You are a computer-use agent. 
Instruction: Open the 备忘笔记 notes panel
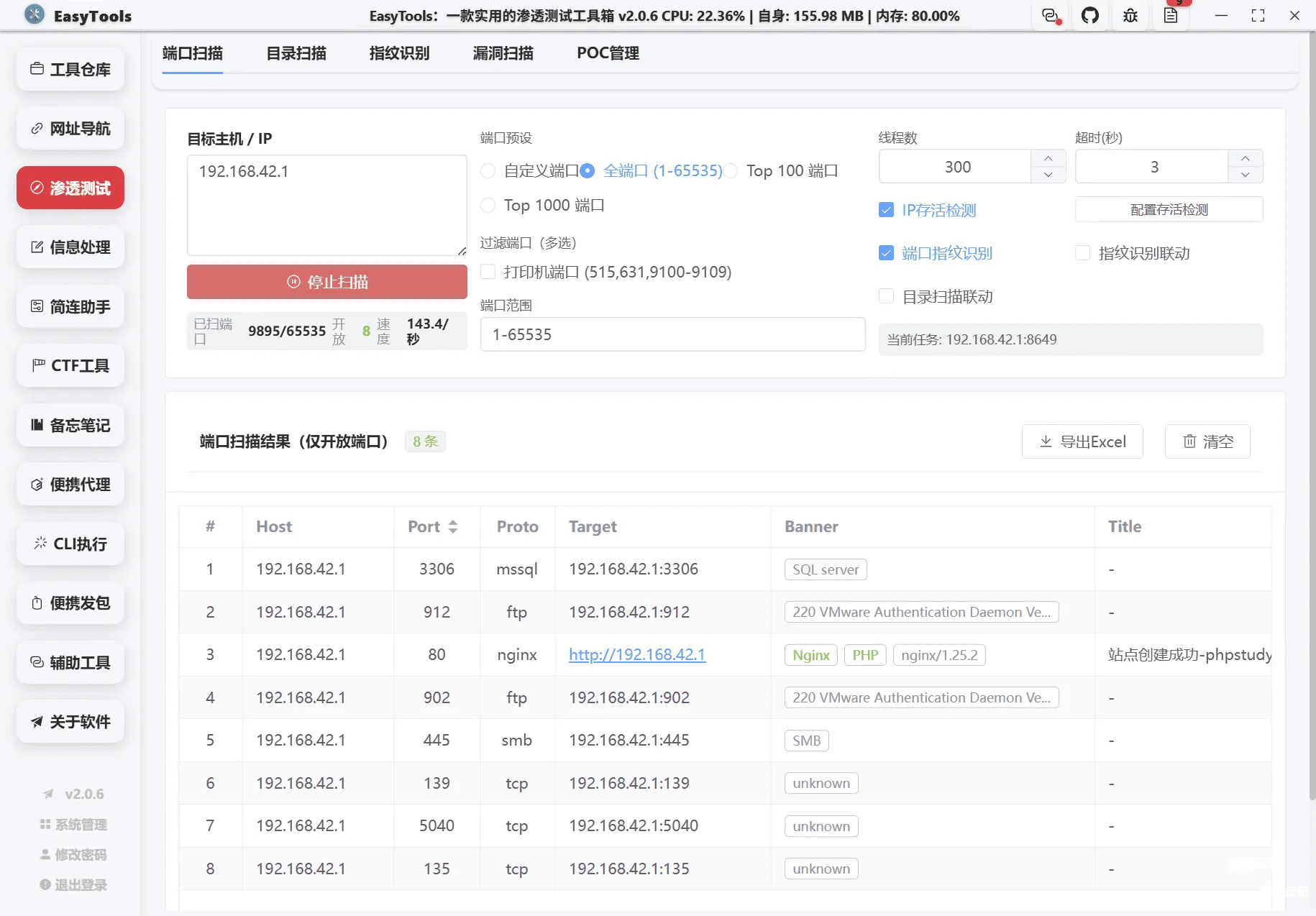tap(70, 425)
